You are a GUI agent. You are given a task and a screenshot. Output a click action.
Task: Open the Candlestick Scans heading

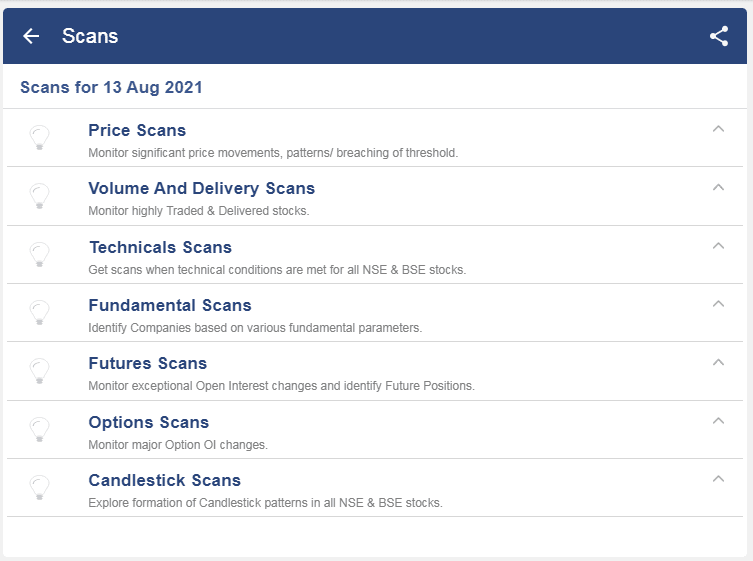point(164,480)
